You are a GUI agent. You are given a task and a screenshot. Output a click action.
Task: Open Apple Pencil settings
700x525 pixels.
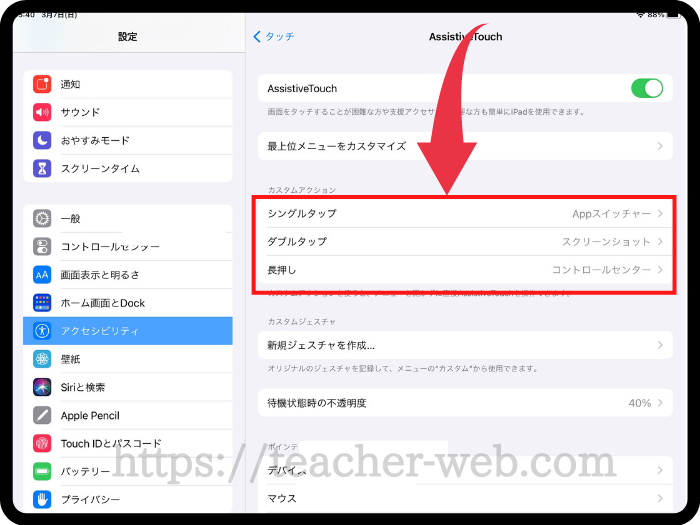(128, 415)
